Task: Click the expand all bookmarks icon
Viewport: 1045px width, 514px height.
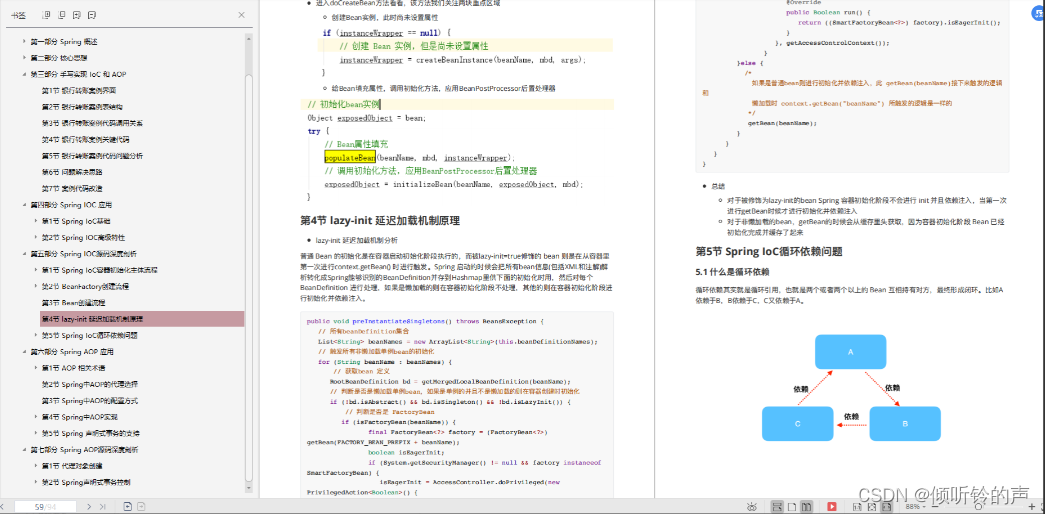Action: tap(45, 15)
